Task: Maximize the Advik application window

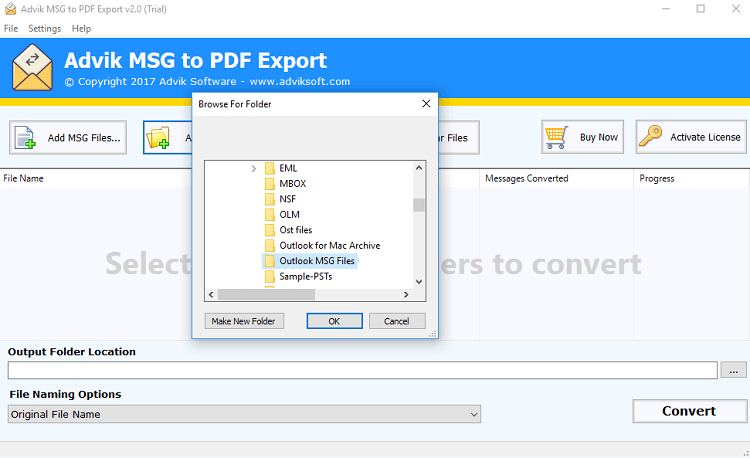Action: tap(700, 9)
